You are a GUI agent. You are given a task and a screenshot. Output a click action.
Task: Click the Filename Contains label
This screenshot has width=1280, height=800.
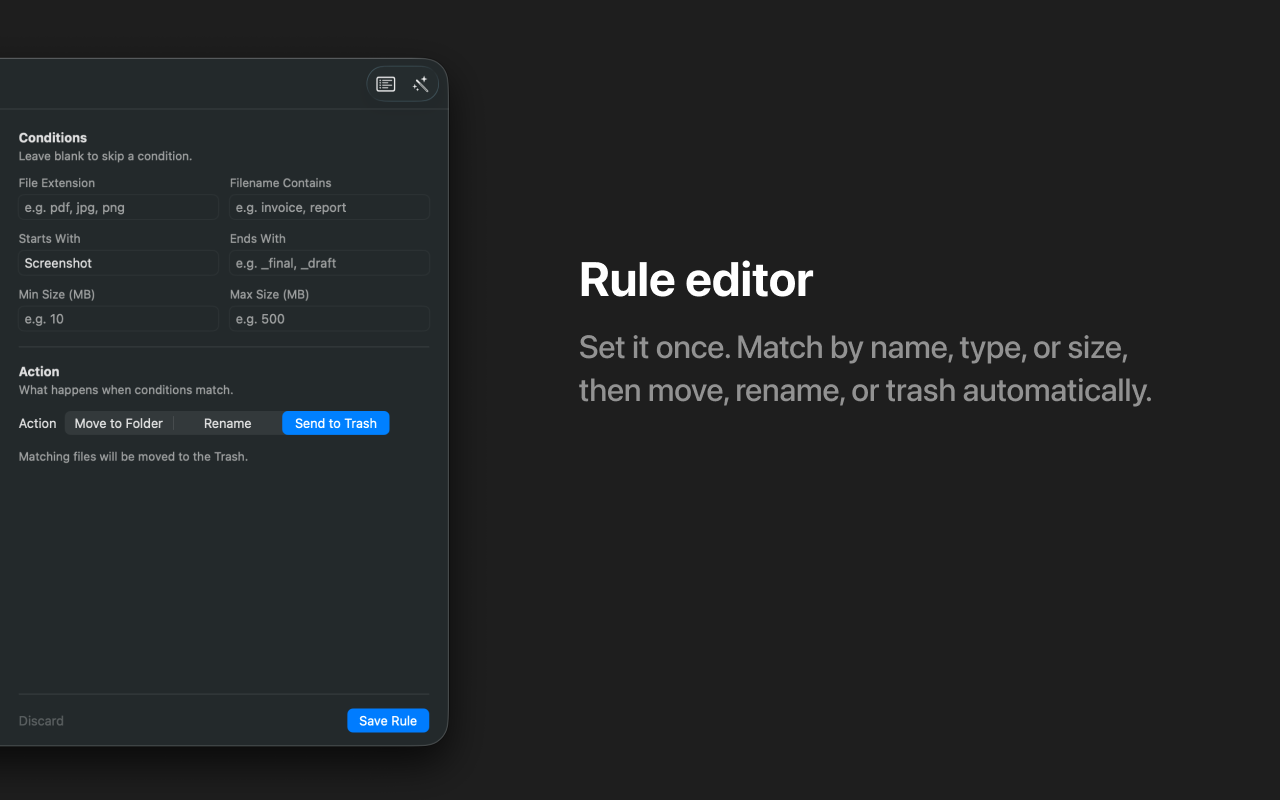281,183
